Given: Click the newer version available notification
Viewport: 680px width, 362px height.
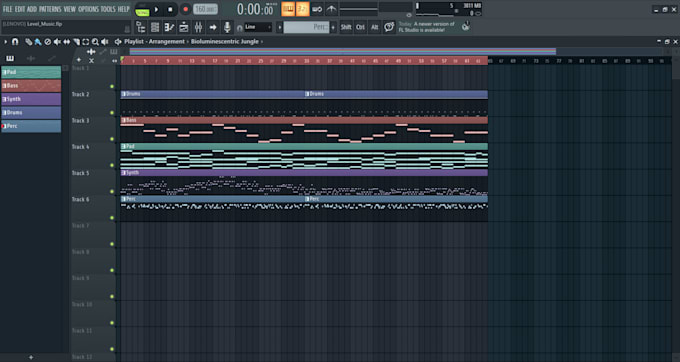Looking at the screenshot, I should click(x=427, y=27).
